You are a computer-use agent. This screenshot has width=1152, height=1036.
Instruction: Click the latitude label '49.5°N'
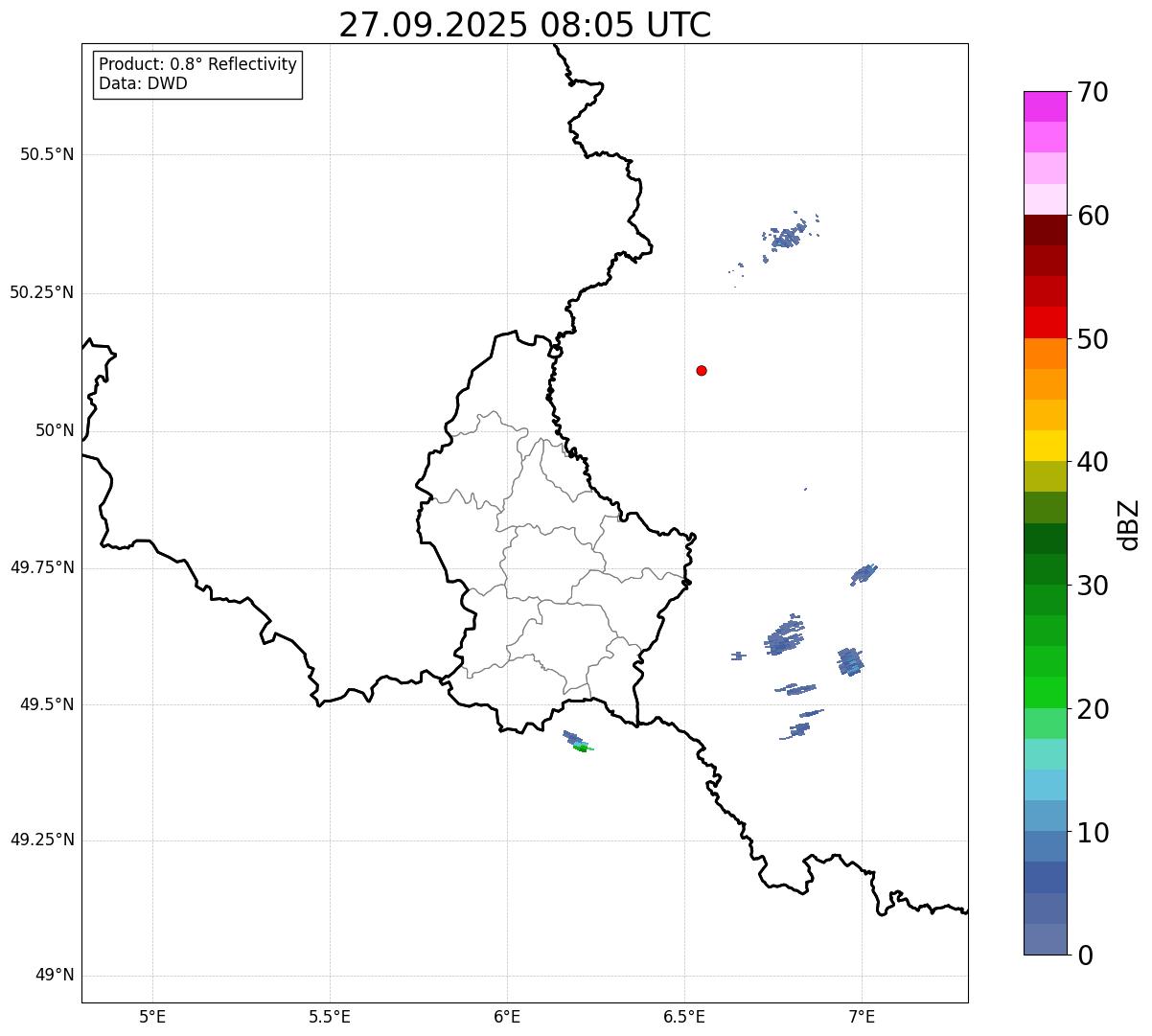pos(47,704)
